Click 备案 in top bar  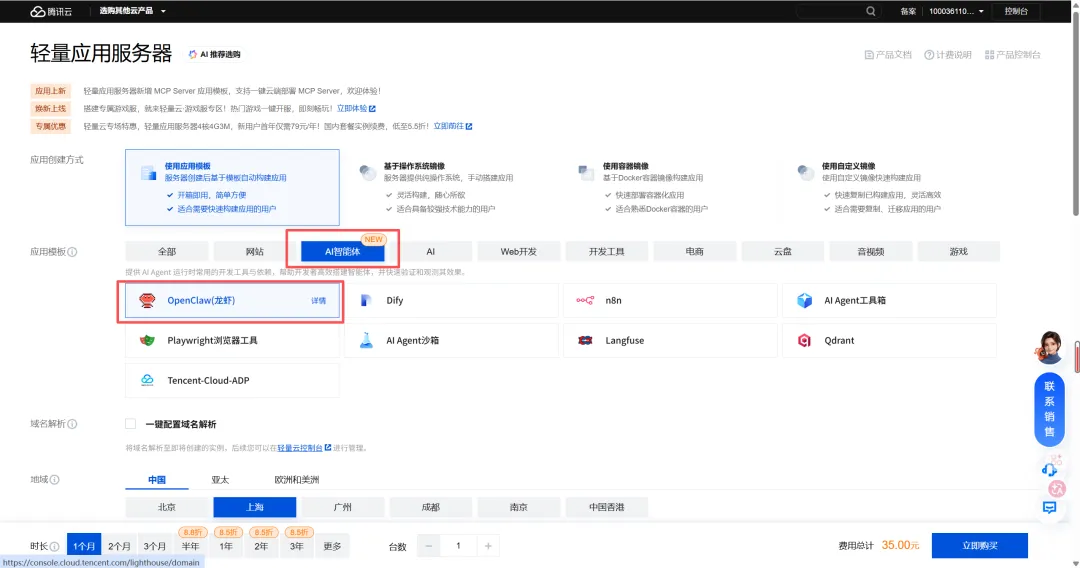pyautogui.click(x=908, y=11)
